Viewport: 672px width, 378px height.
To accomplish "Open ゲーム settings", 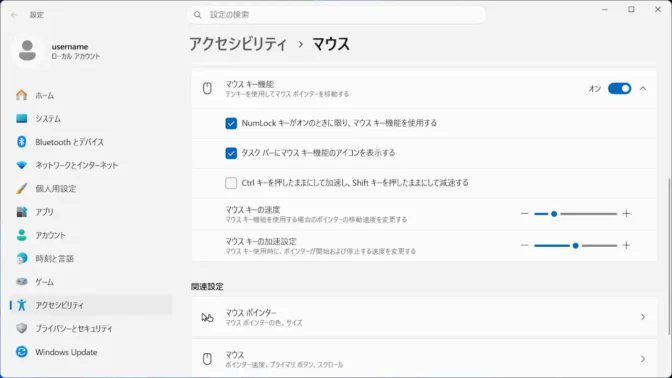I will pos(91,282).
